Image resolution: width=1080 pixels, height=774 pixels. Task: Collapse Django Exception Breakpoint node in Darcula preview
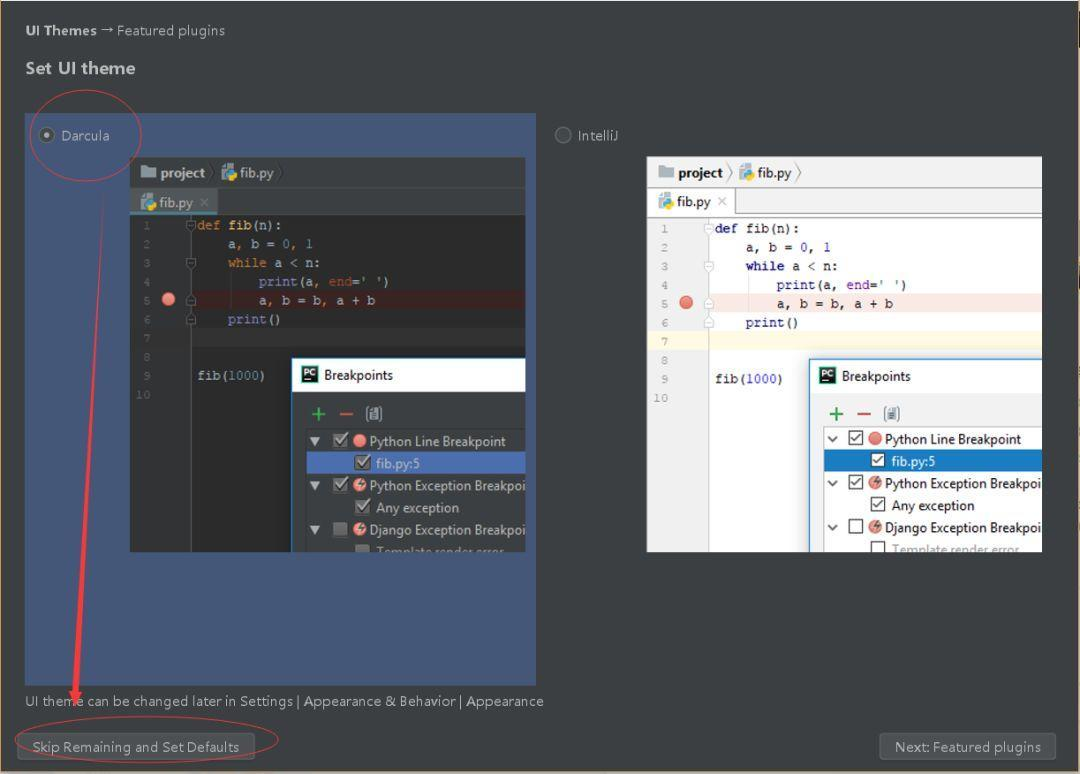coord(315,530)
